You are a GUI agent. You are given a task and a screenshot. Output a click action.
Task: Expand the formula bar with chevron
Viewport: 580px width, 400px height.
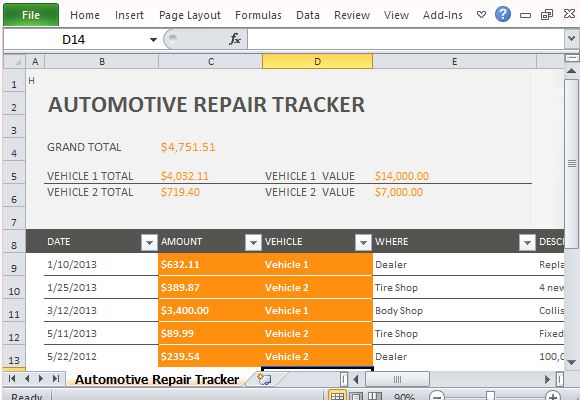[571, 39]
